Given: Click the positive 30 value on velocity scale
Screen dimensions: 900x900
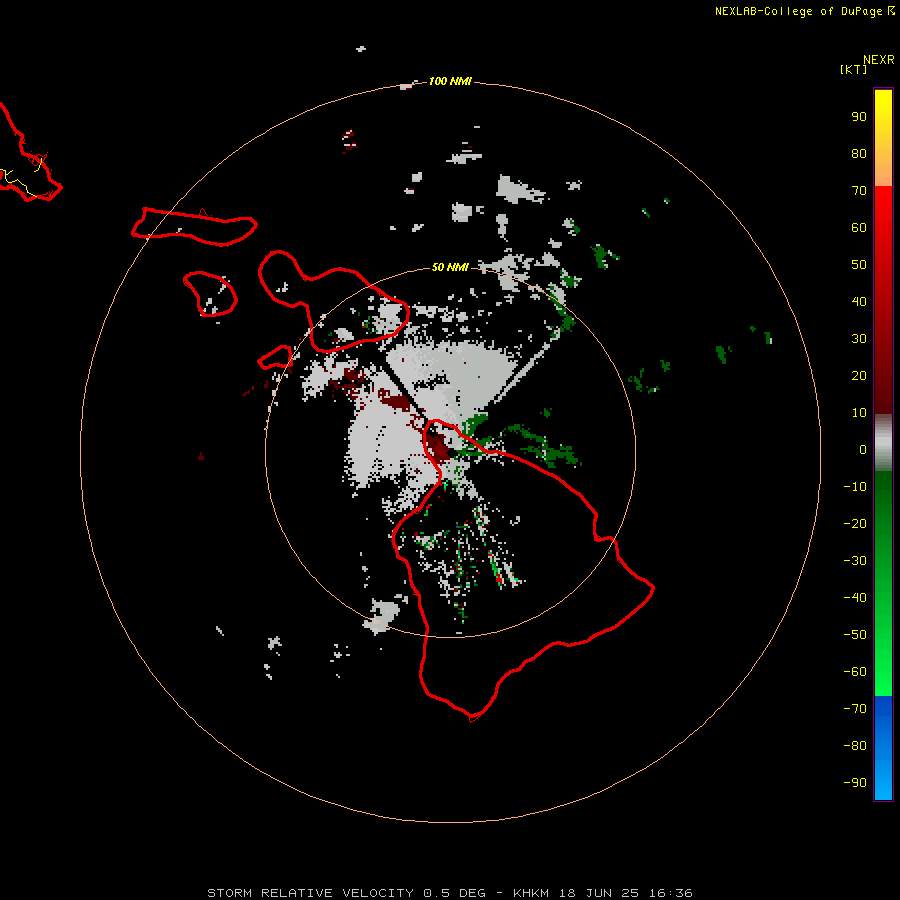Looking at the screenshot, I should click(x=859, y=339).
